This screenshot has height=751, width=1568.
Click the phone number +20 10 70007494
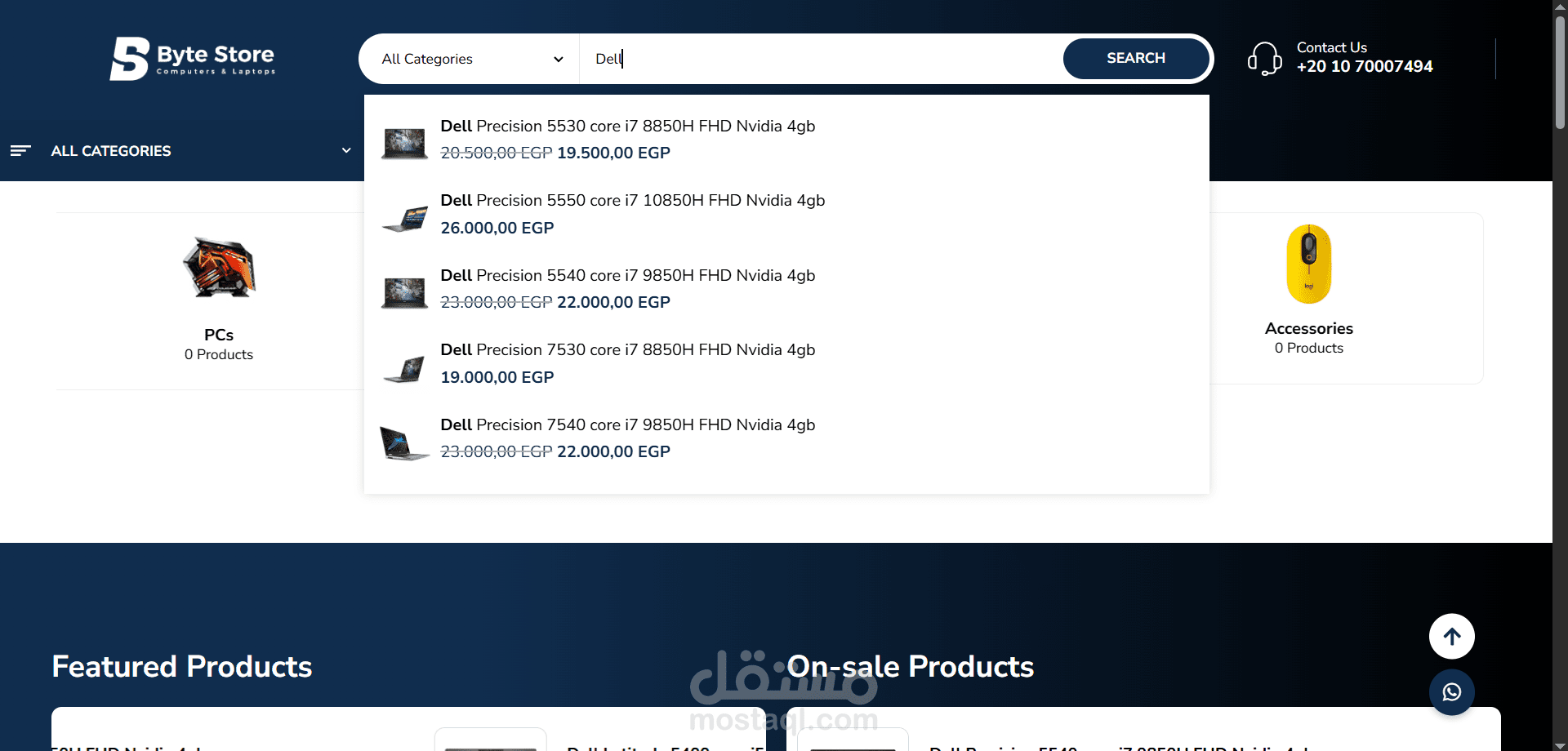click(1364, 66)
